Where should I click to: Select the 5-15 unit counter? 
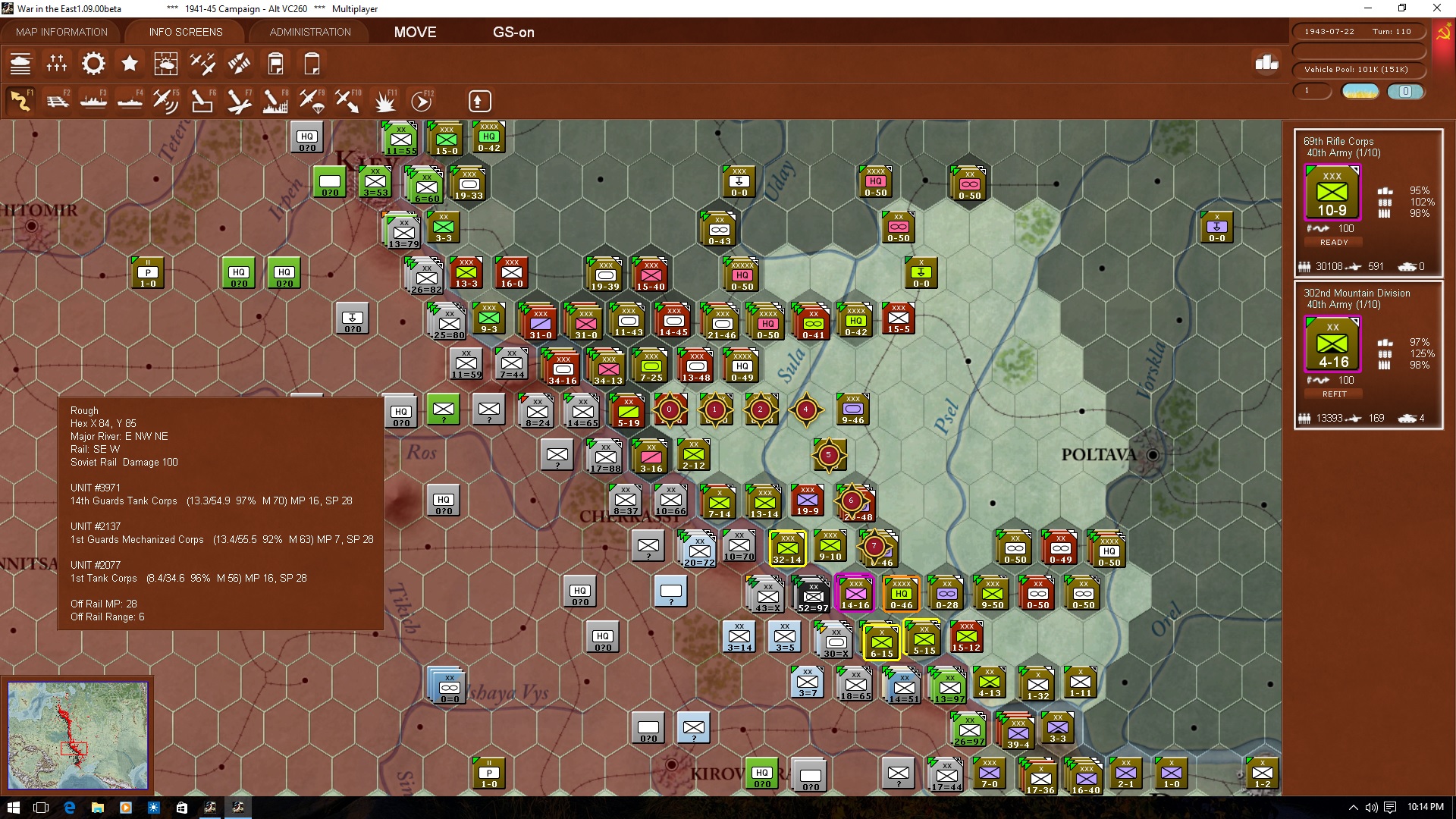924,638
